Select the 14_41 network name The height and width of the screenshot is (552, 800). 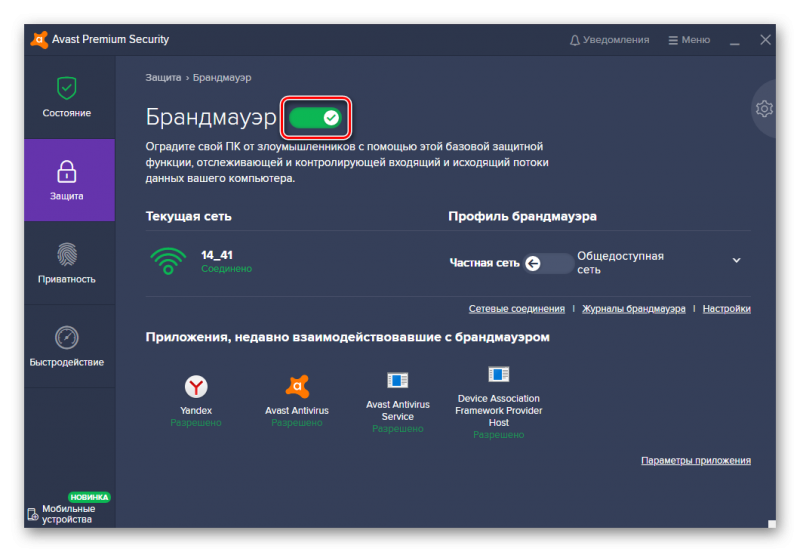[217, 255]
